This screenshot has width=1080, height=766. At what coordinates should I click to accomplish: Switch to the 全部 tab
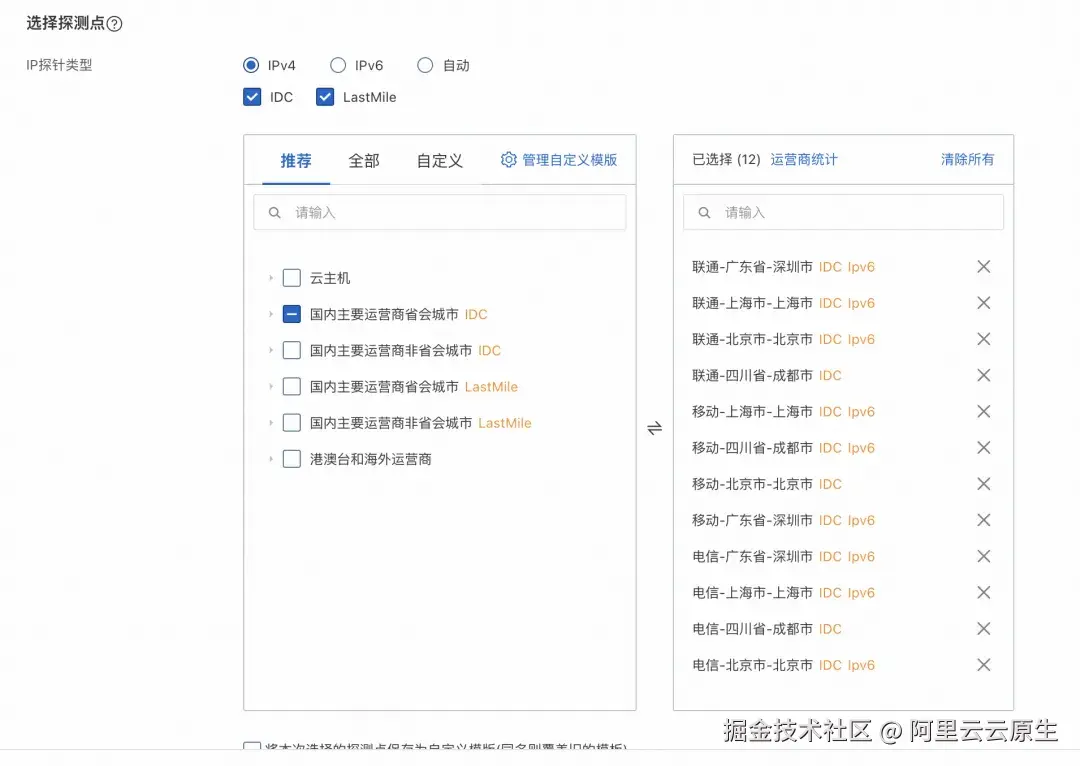tap(363, 160)
